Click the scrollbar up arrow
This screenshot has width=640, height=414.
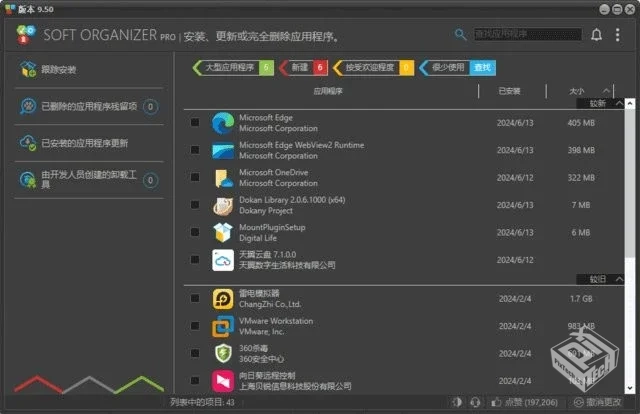point(630,104)
